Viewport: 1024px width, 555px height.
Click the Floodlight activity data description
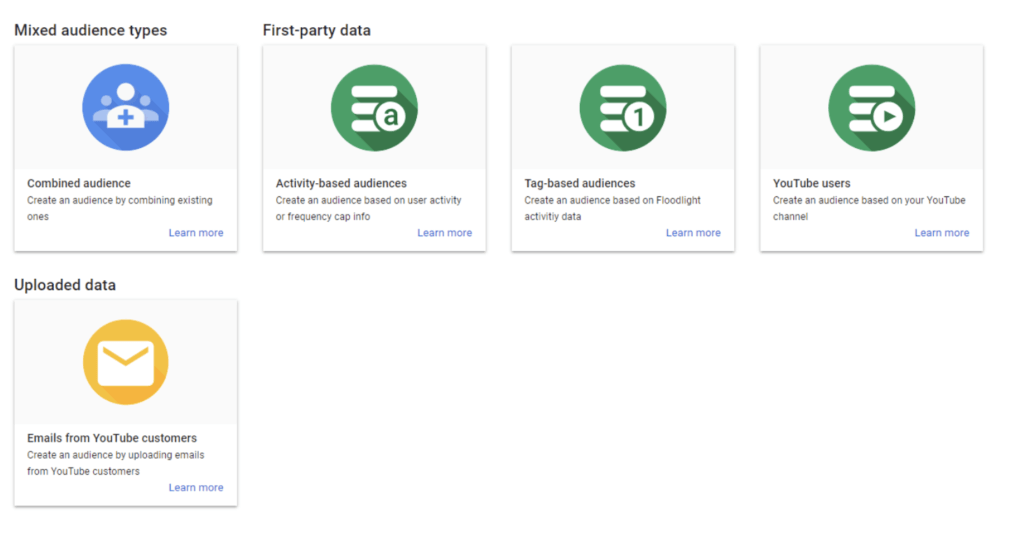(x=612, y=208)
